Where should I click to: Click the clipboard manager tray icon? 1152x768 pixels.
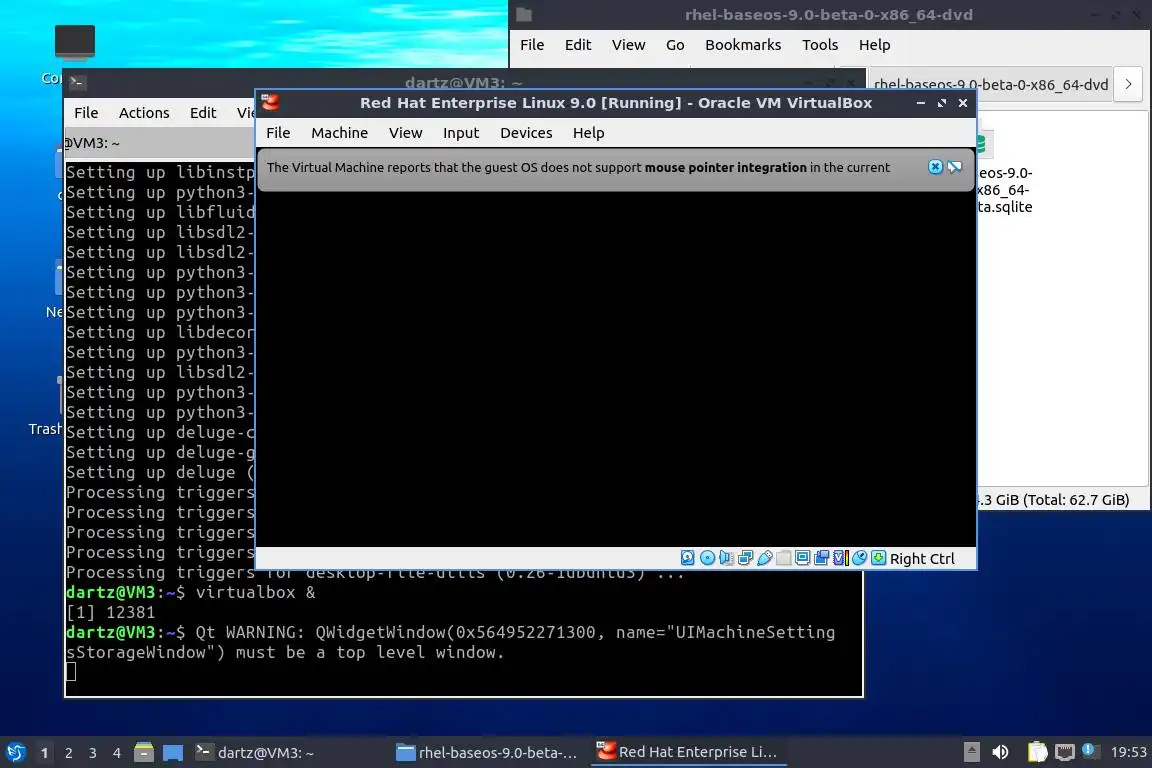point(1037,752)
